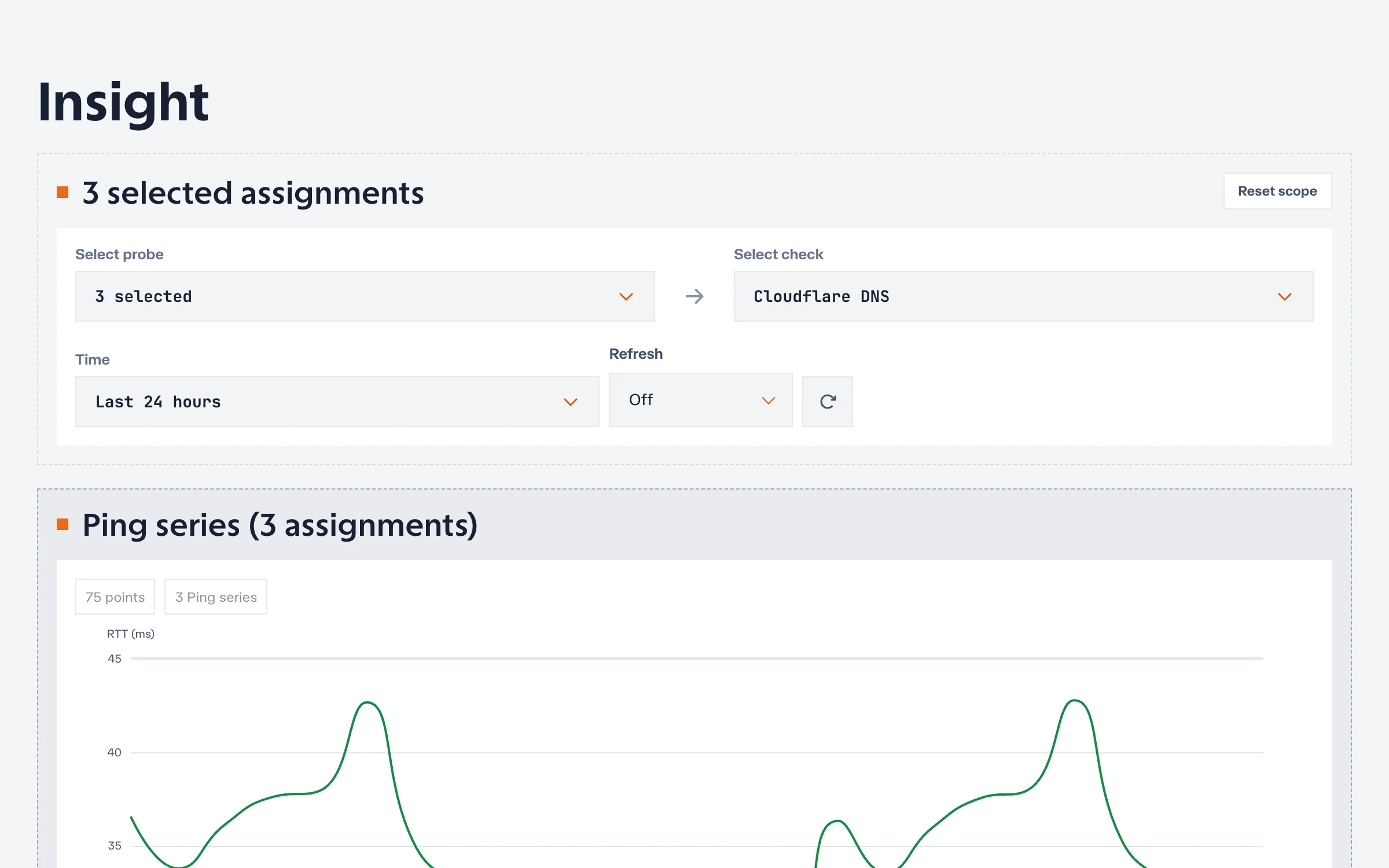Open the Time range dropdown
Screen dimensions: 1389x868
(337, 402)
